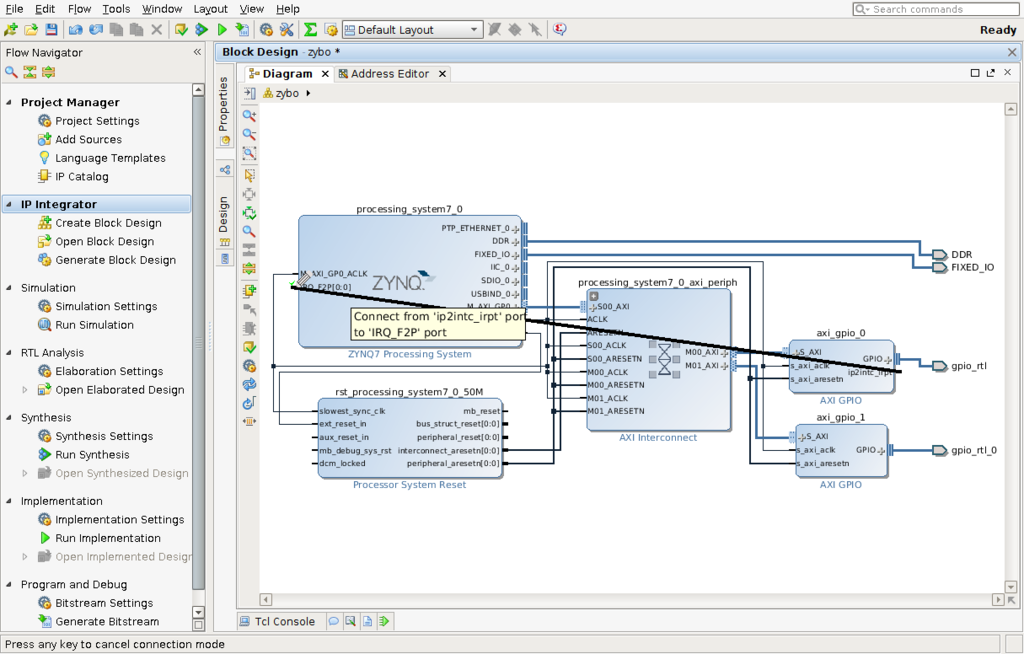The image size is (1024, 654).
Task: Open the Default Layout dropdown
Action: pos(413,29)
